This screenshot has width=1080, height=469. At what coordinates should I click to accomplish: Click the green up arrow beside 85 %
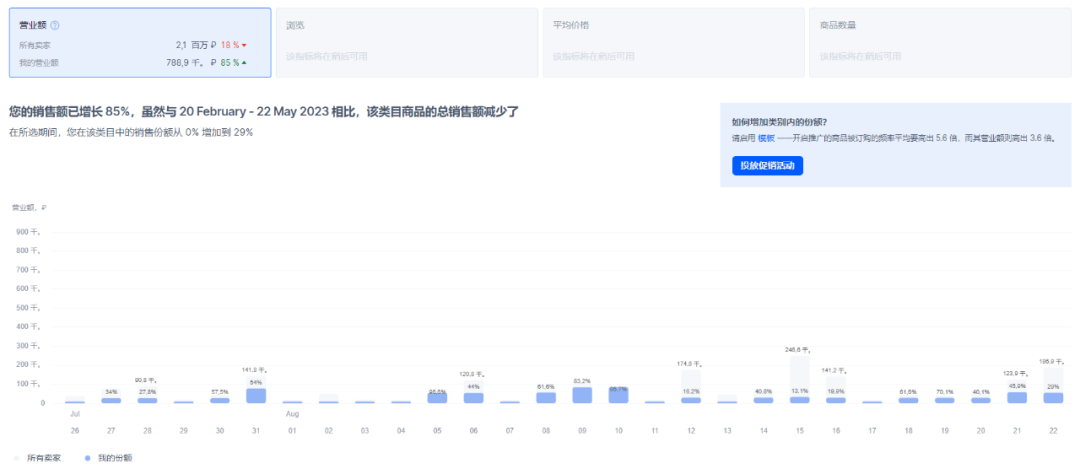[x=244, y=63]
